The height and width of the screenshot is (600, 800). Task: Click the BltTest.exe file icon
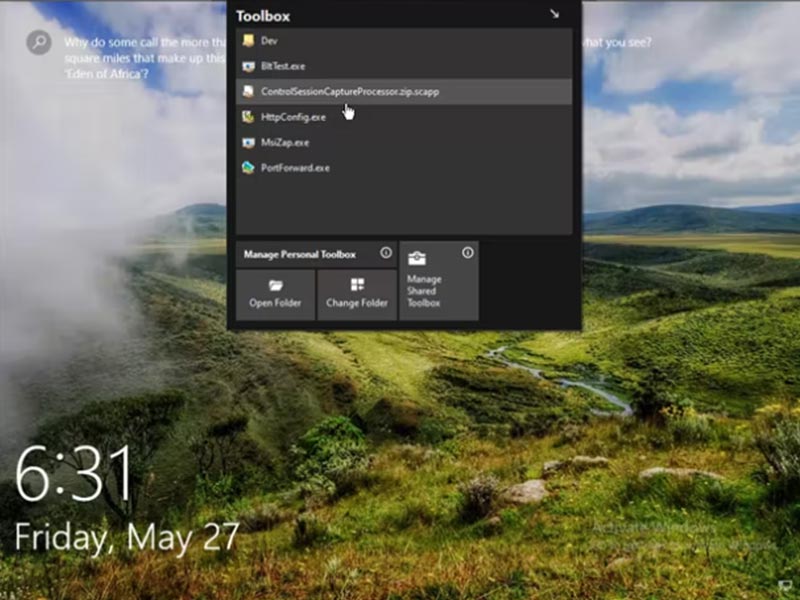[x=248, y=66]
